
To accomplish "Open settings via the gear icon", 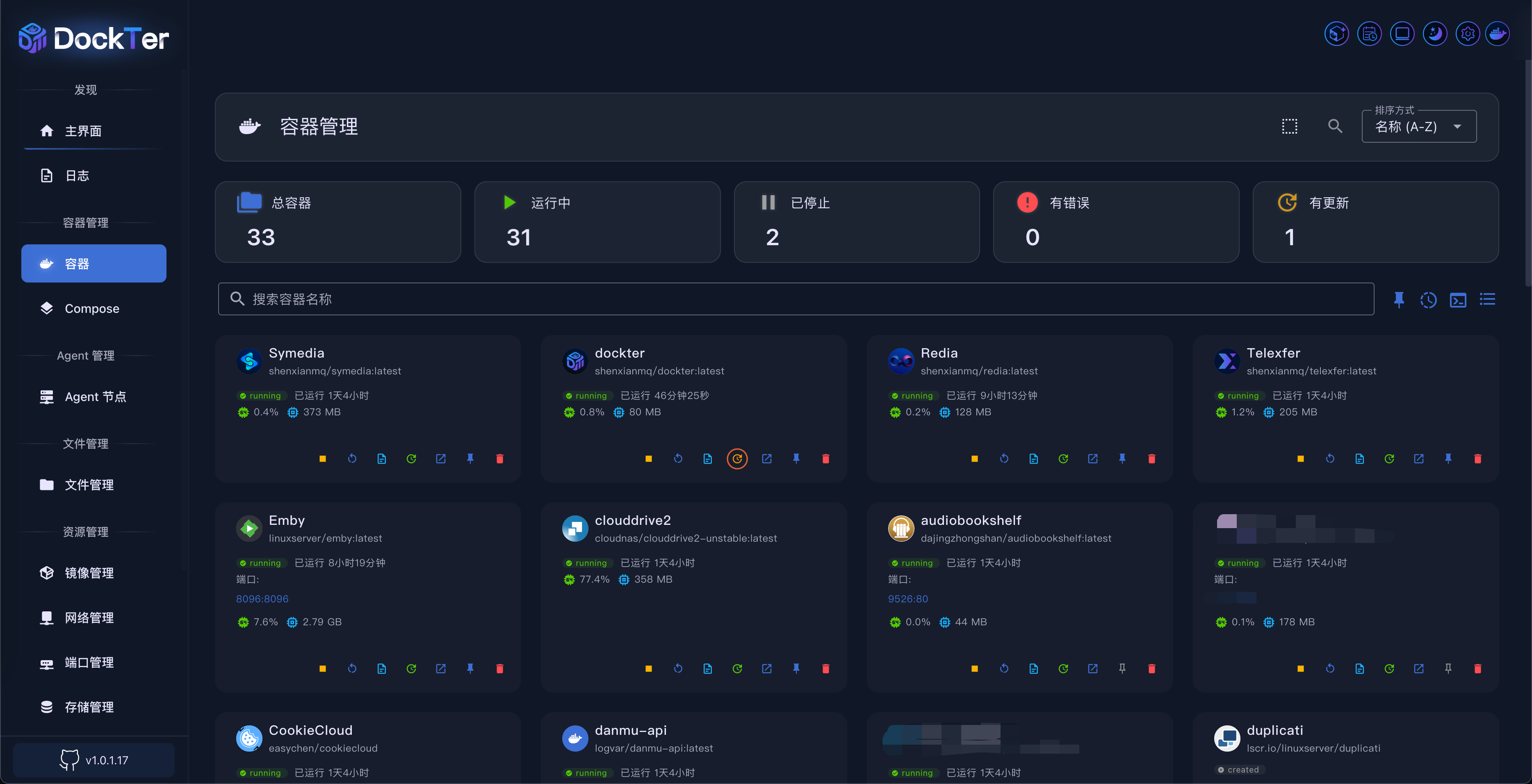I will [1467, 34].
